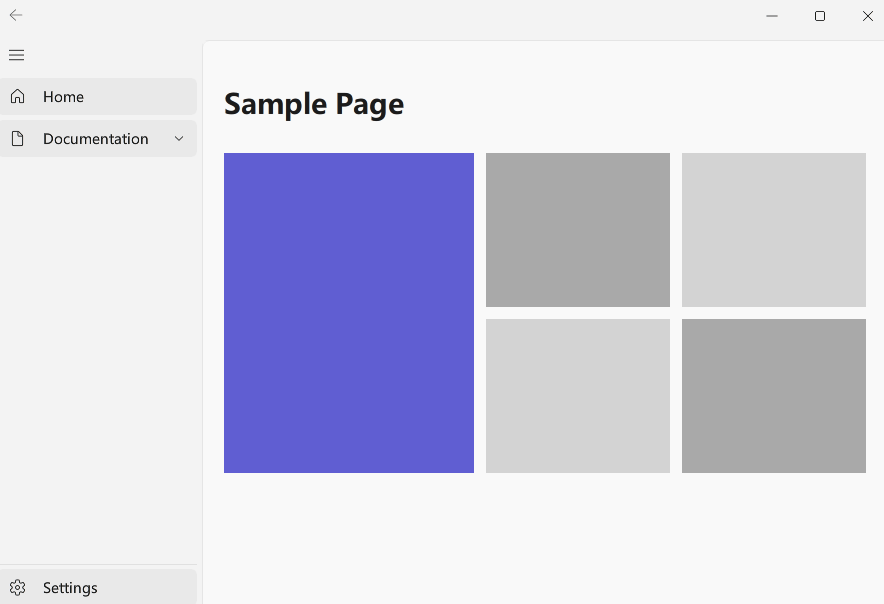The width and height of the screenshot is (884, 604).
Task: Maximize the application window
Action: [x=820, y=16]
